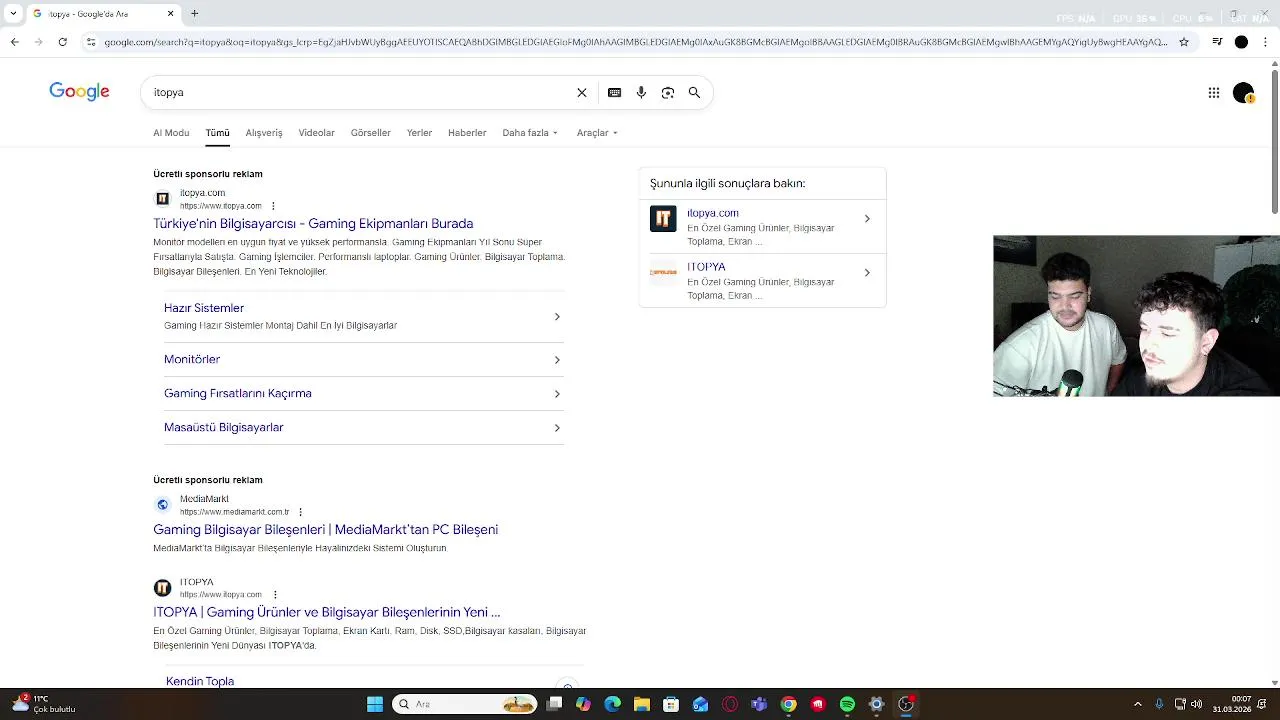This screenshot has width=1280, height=720.
Task: Select the Videolar search tab
Action: click(x=316, y=133)
